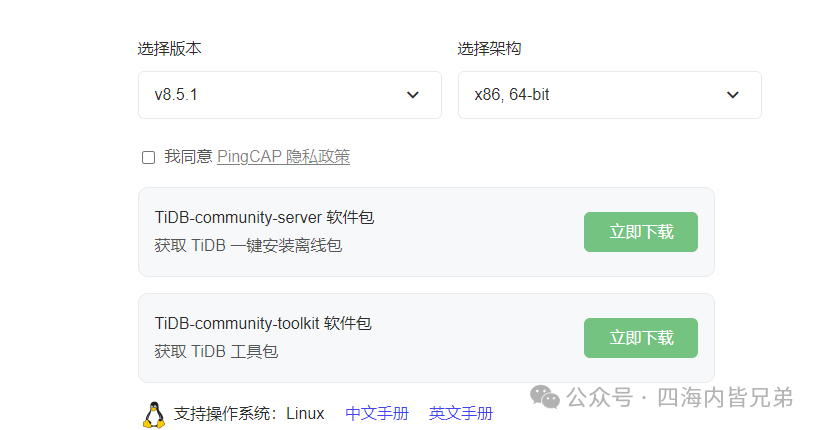Download the TiDB-community-server package
This screenshot has width=820, height=430.
[x=641, y=232]
